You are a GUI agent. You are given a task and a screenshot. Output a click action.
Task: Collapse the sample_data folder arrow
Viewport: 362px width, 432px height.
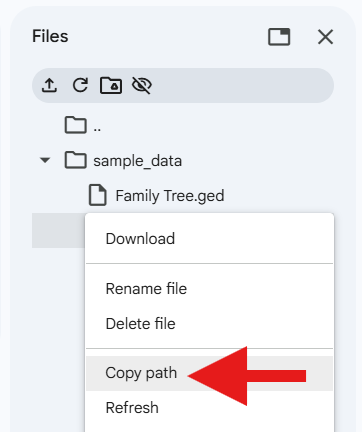point(45,160)
